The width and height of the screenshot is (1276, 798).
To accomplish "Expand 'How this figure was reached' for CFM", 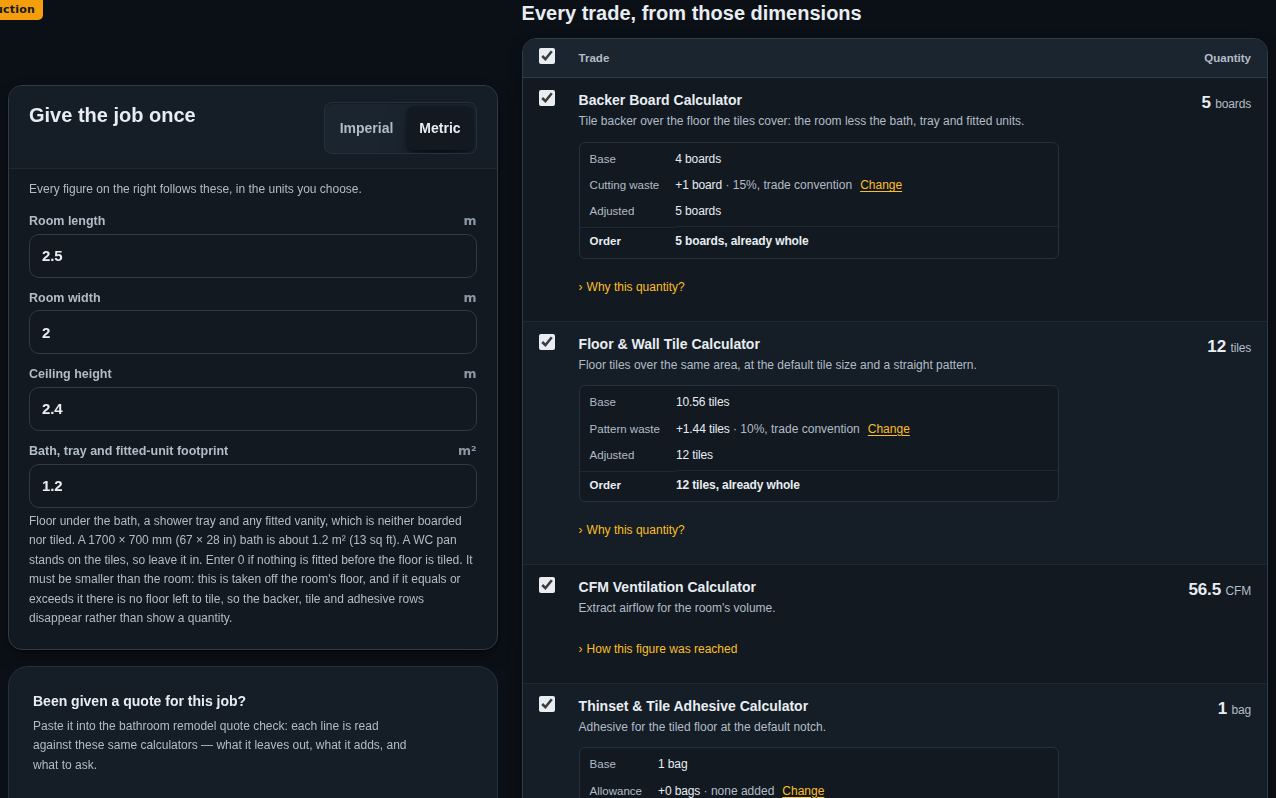I will coord(658,649).
